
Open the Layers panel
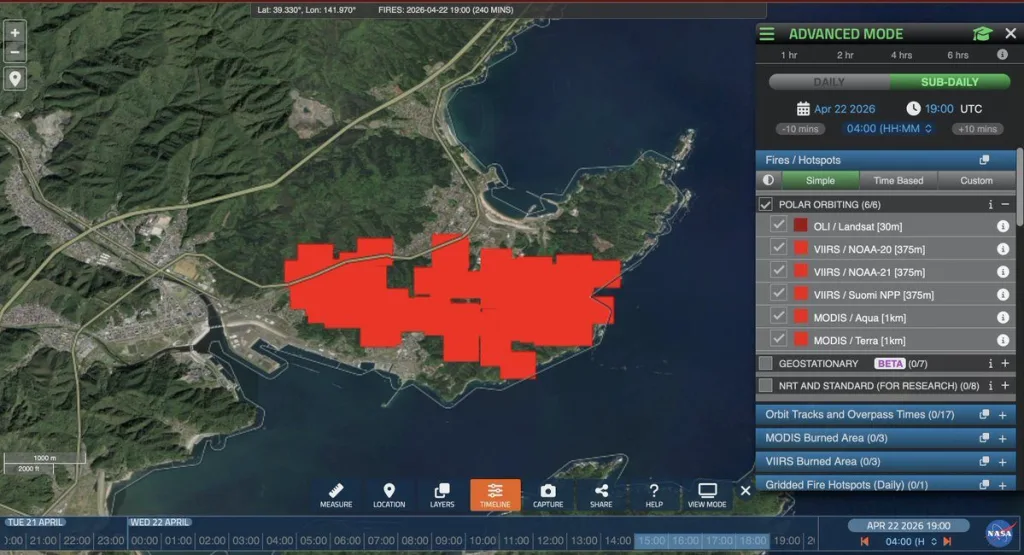click(x=442, y=494)
